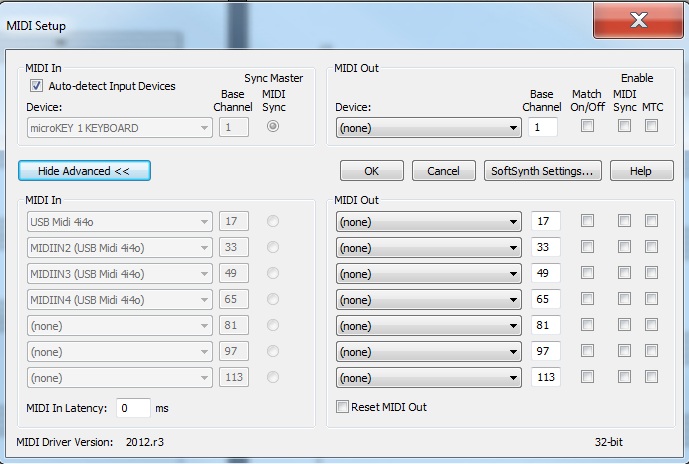
Task: Check MTC box for channel 113 output
Action: tap(651, 377)
